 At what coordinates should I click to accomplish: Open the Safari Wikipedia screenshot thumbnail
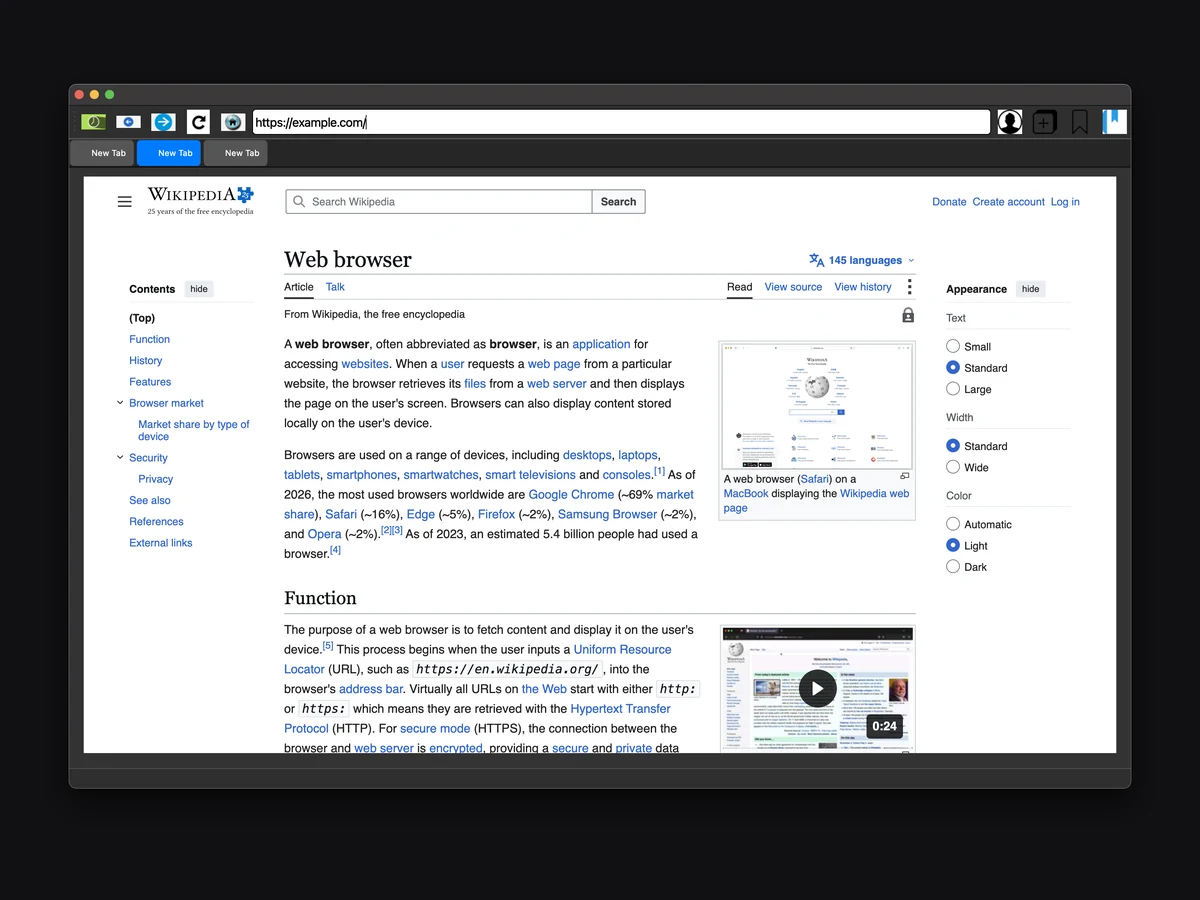coord(817,405)
